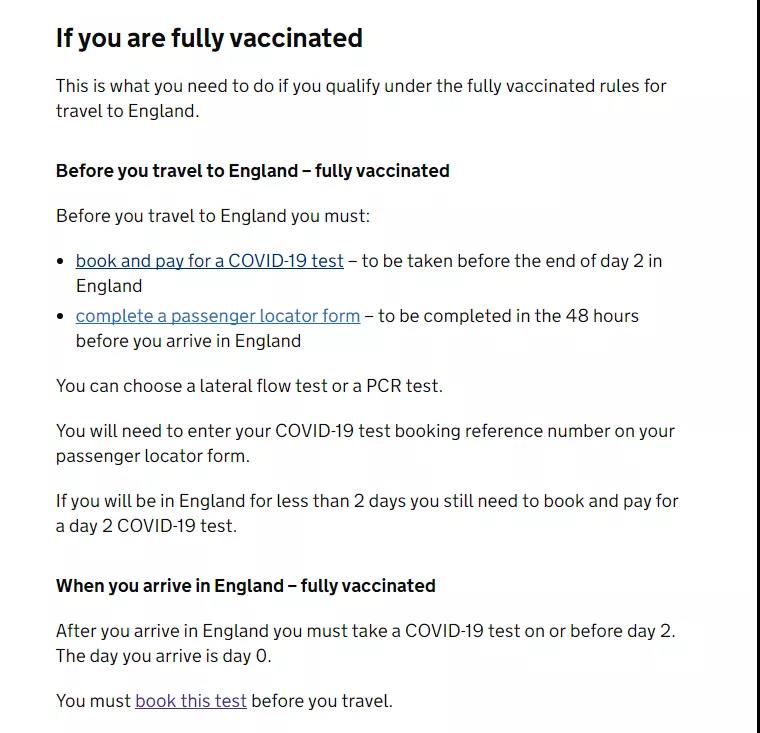Click the bullet marker beside the COVID-19 test link
The image size is (760, 733).
[x=62, y=262]
